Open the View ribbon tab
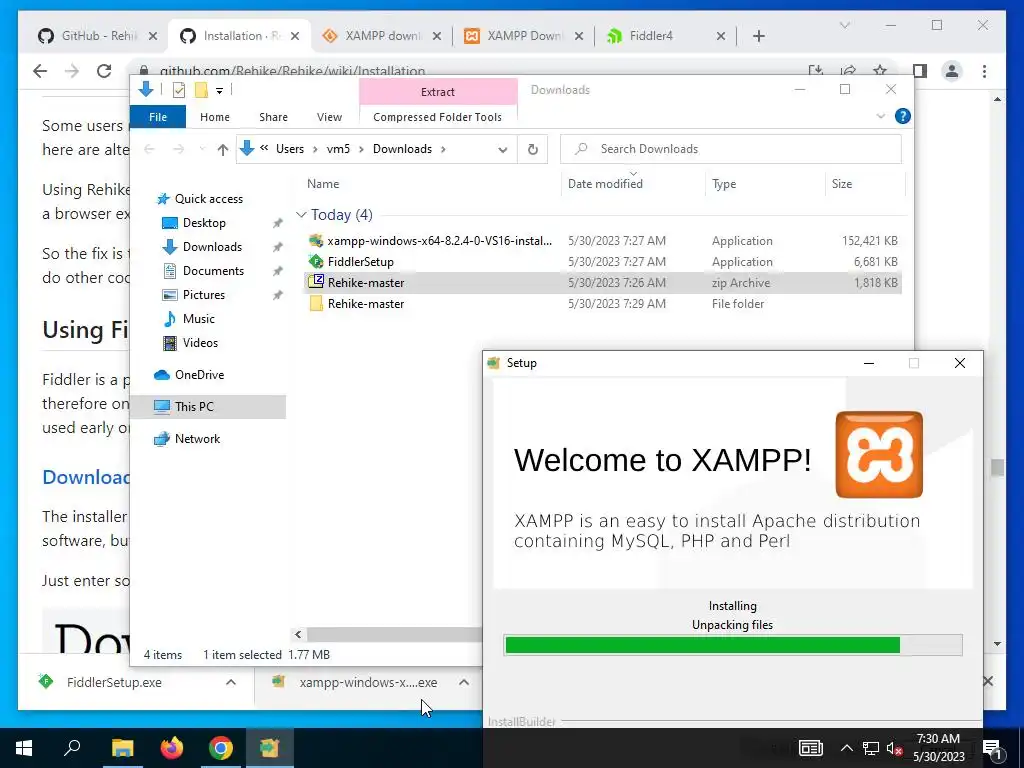The width and height of the screenshot is (1024, 768). coord(329,117)
